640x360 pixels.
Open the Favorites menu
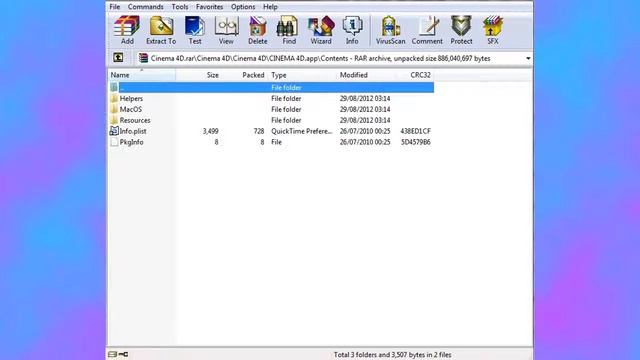coord(209,7)
